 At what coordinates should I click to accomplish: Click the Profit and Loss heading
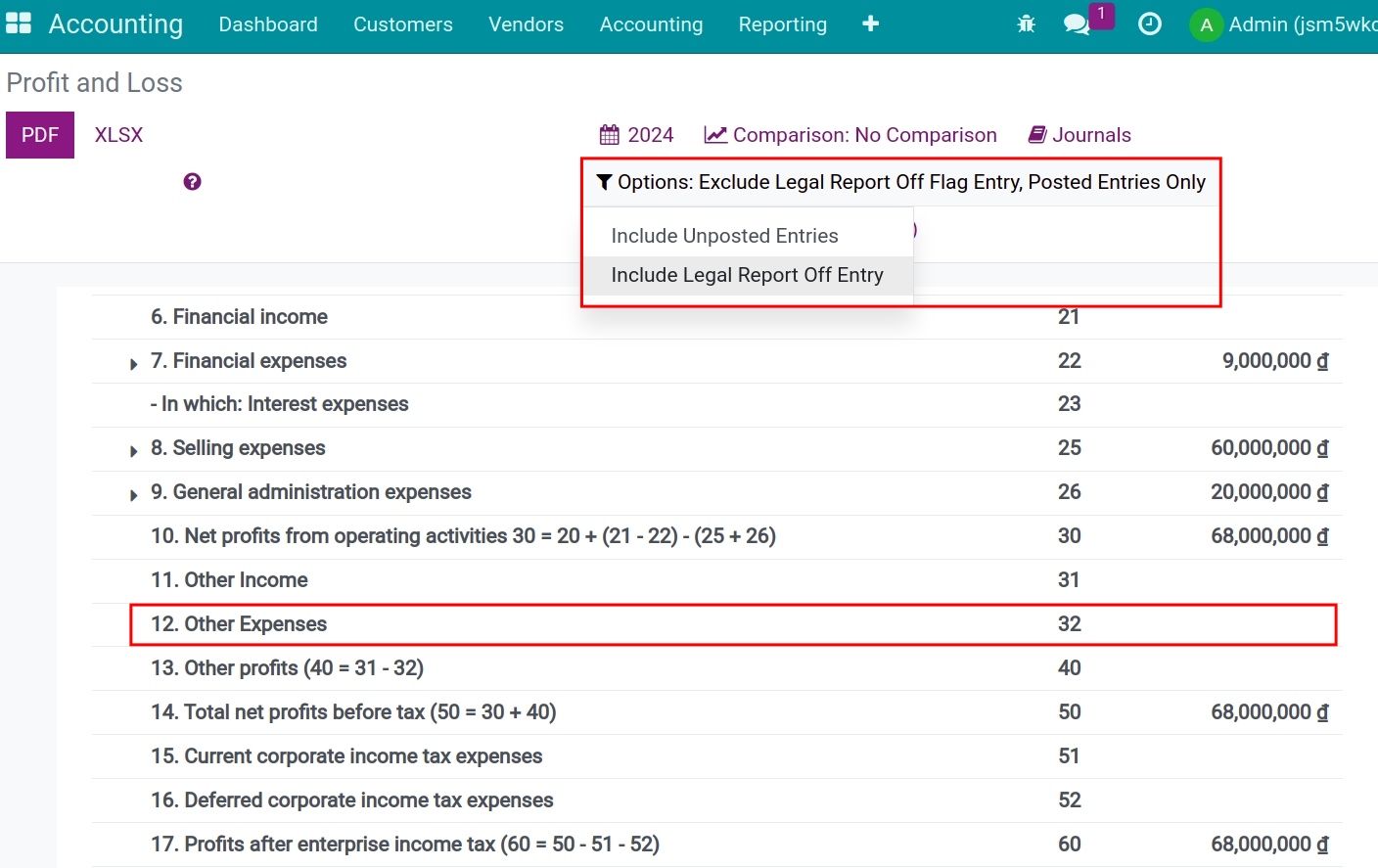[94, 83]
